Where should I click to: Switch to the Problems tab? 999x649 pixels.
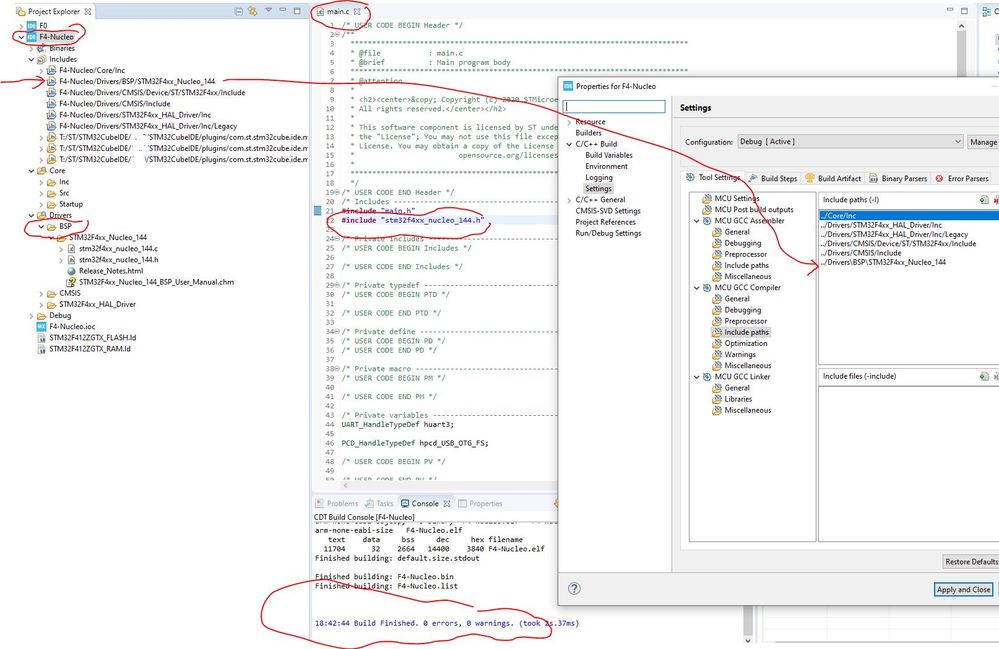point(341,504)
